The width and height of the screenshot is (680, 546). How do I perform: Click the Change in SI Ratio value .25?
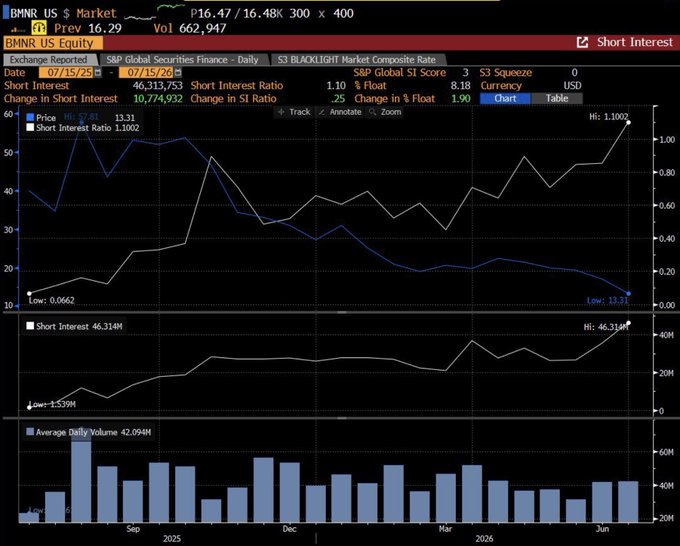click(338, 99)
